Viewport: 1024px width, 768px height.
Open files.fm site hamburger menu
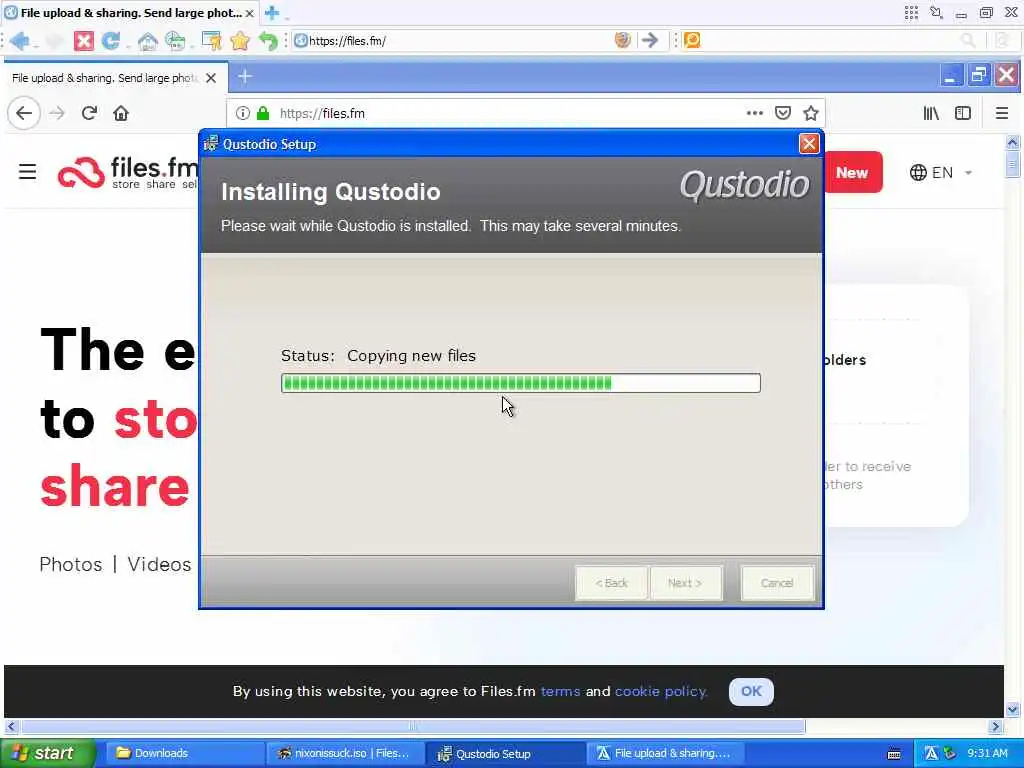(27, 172)
